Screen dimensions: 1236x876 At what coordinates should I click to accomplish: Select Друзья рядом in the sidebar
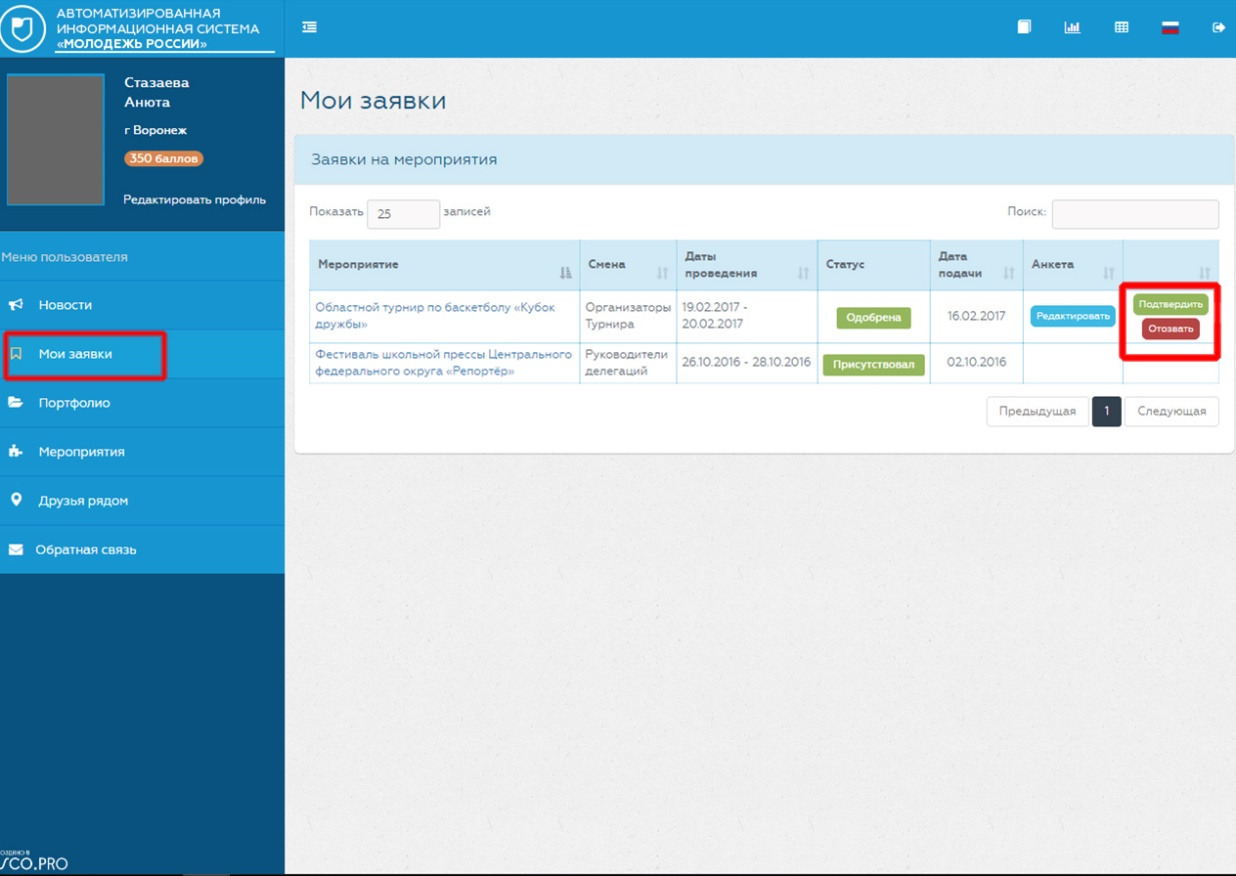coord(83,501)
